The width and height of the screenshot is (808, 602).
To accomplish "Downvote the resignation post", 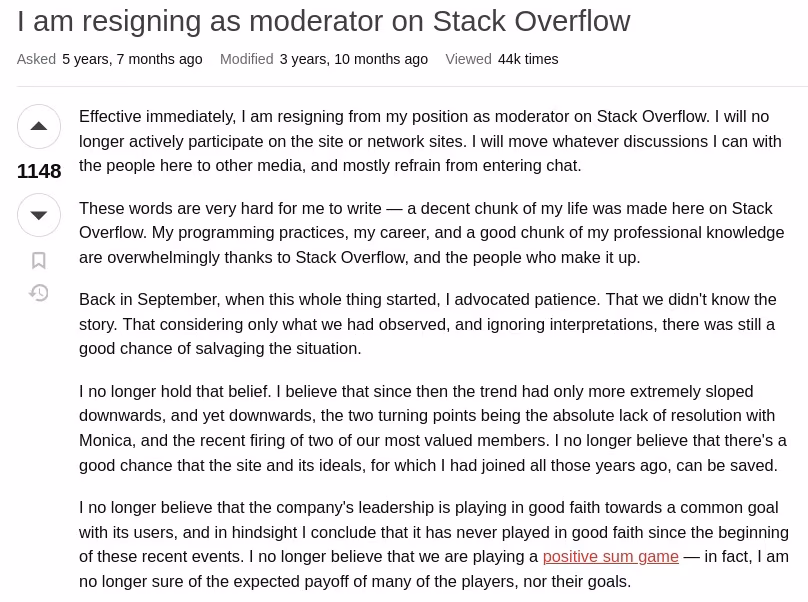I will (39, 215).
